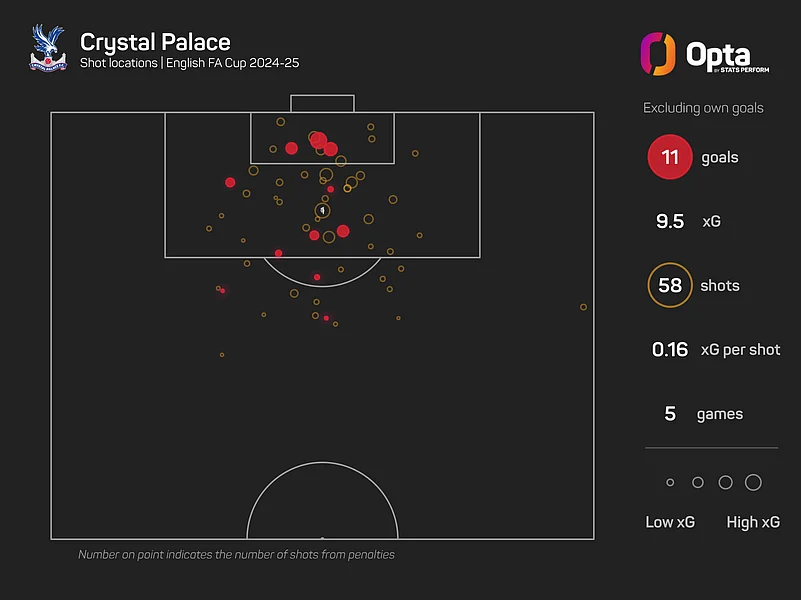Click the "Low xG" legend label
This screenshot has width=801, height=600.
pos(670,522)
